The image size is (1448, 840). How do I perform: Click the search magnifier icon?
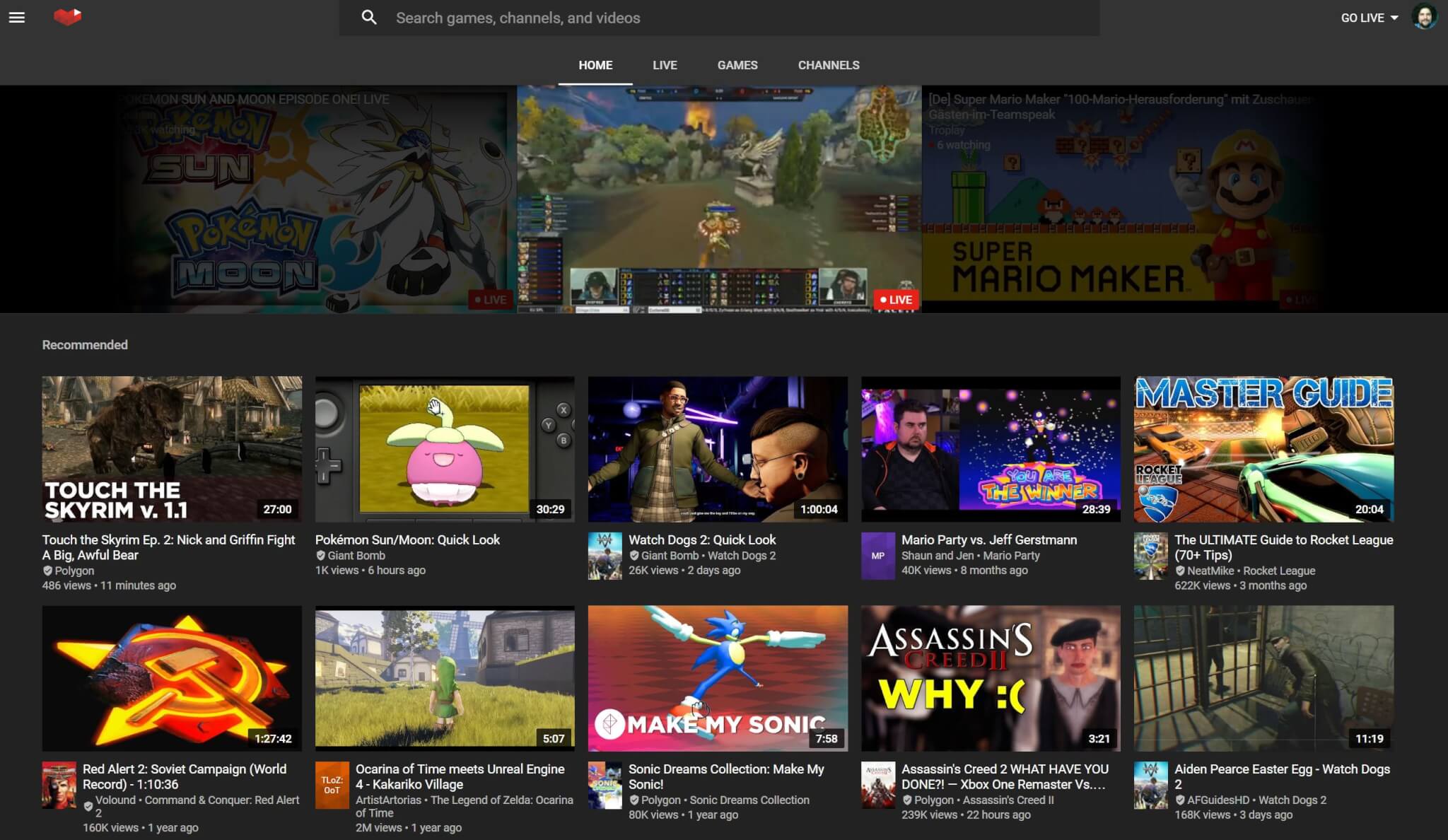[369, 18]
